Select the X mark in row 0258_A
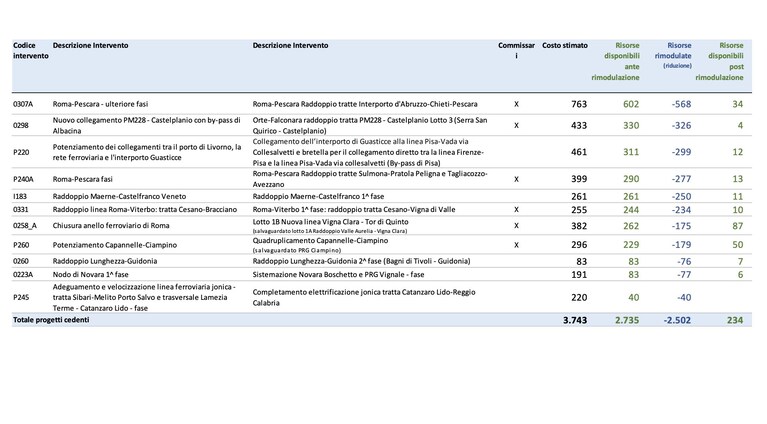Screen dimensions: 767x424 coord(516,226)
